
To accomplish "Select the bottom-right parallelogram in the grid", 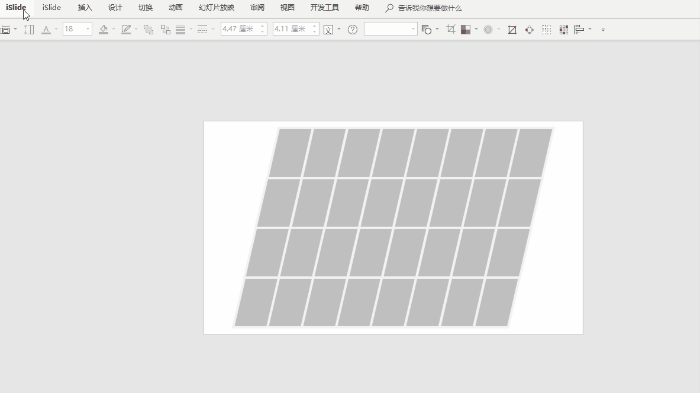I will pyautogui.click(x=496, y=302).
